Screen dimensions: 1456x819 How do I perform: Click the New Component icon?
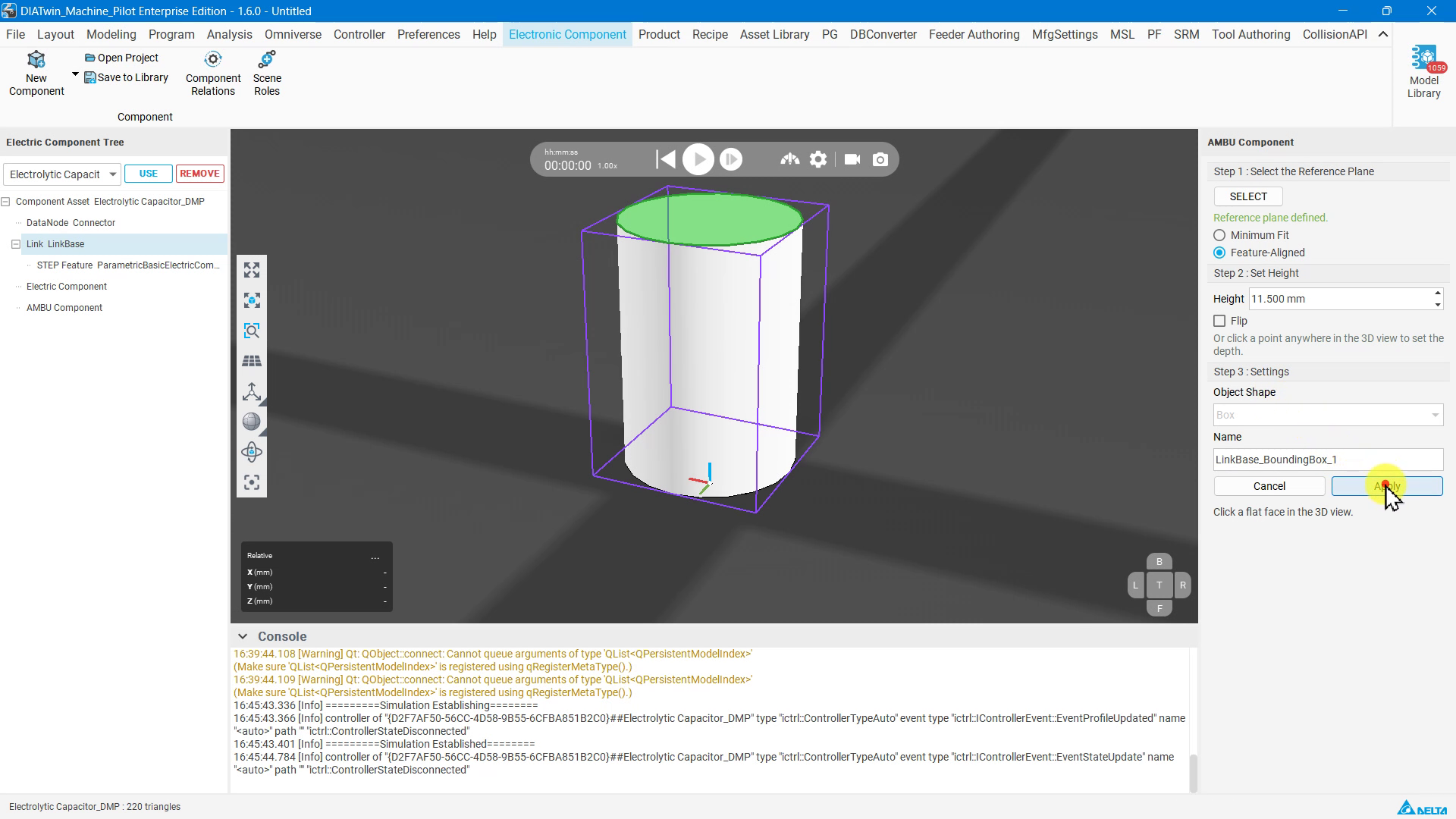(x=36, y=60)
